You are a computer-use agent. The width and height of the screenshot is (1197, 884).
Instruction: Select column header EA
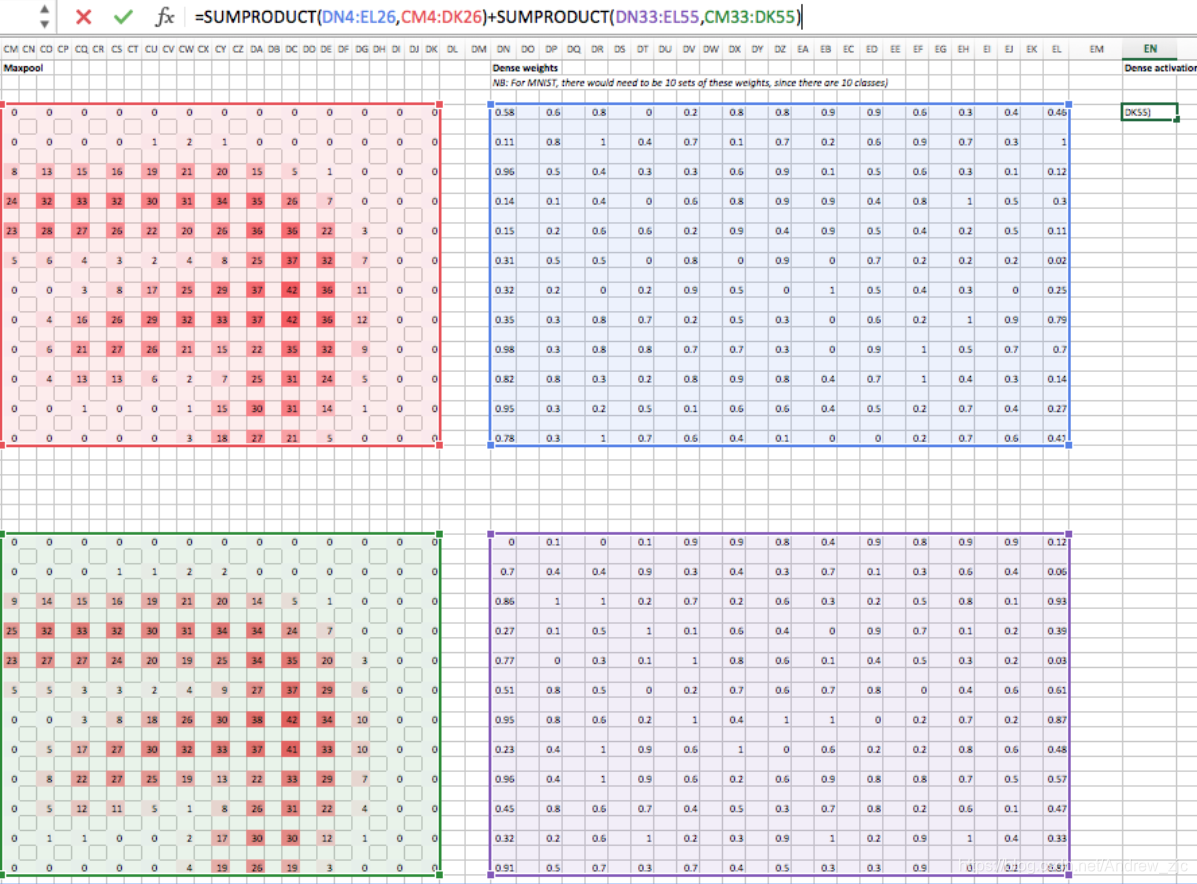(x=802, y=49)
